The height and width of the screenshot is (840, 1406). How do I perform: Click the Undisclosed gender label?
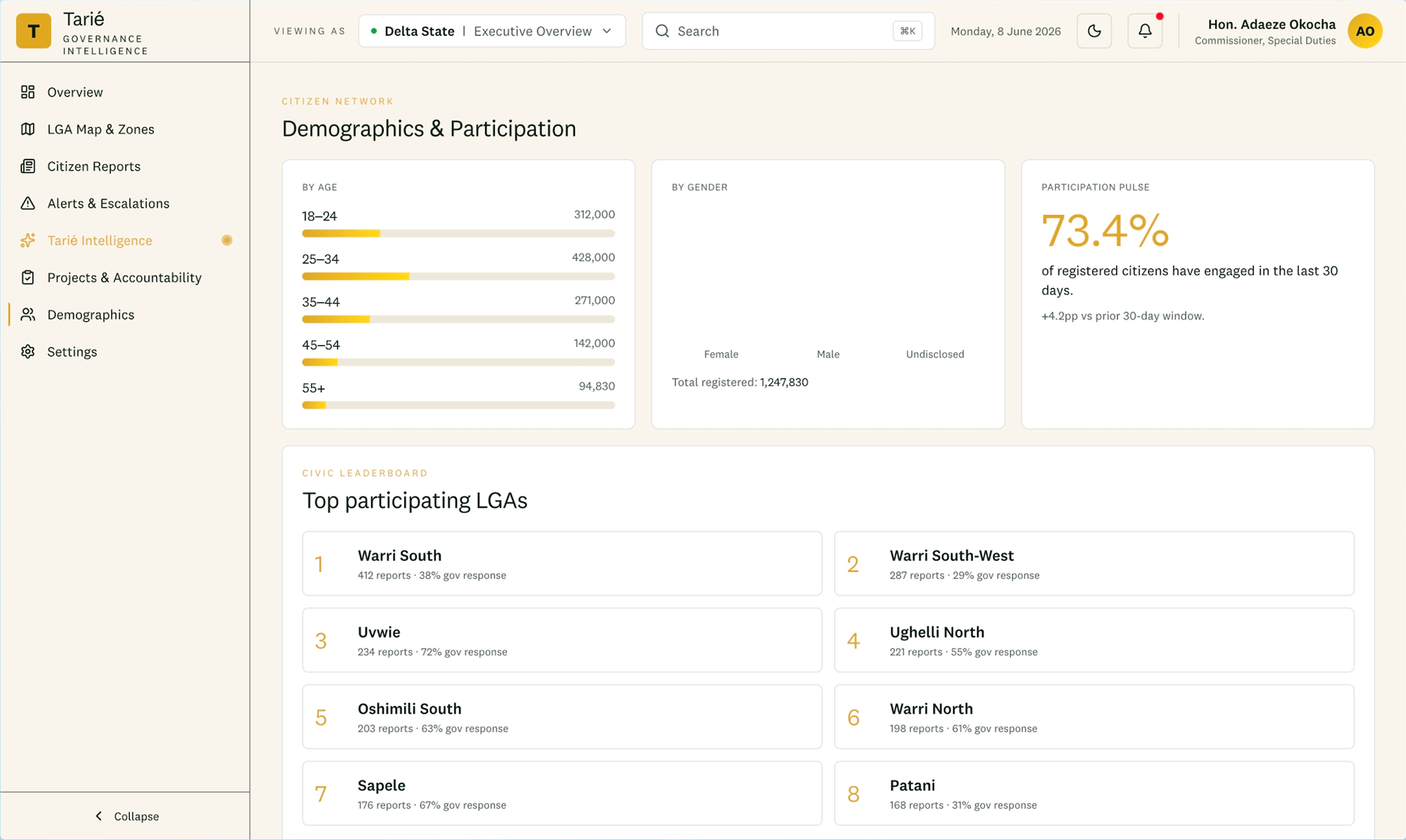[x=935, y=354]
